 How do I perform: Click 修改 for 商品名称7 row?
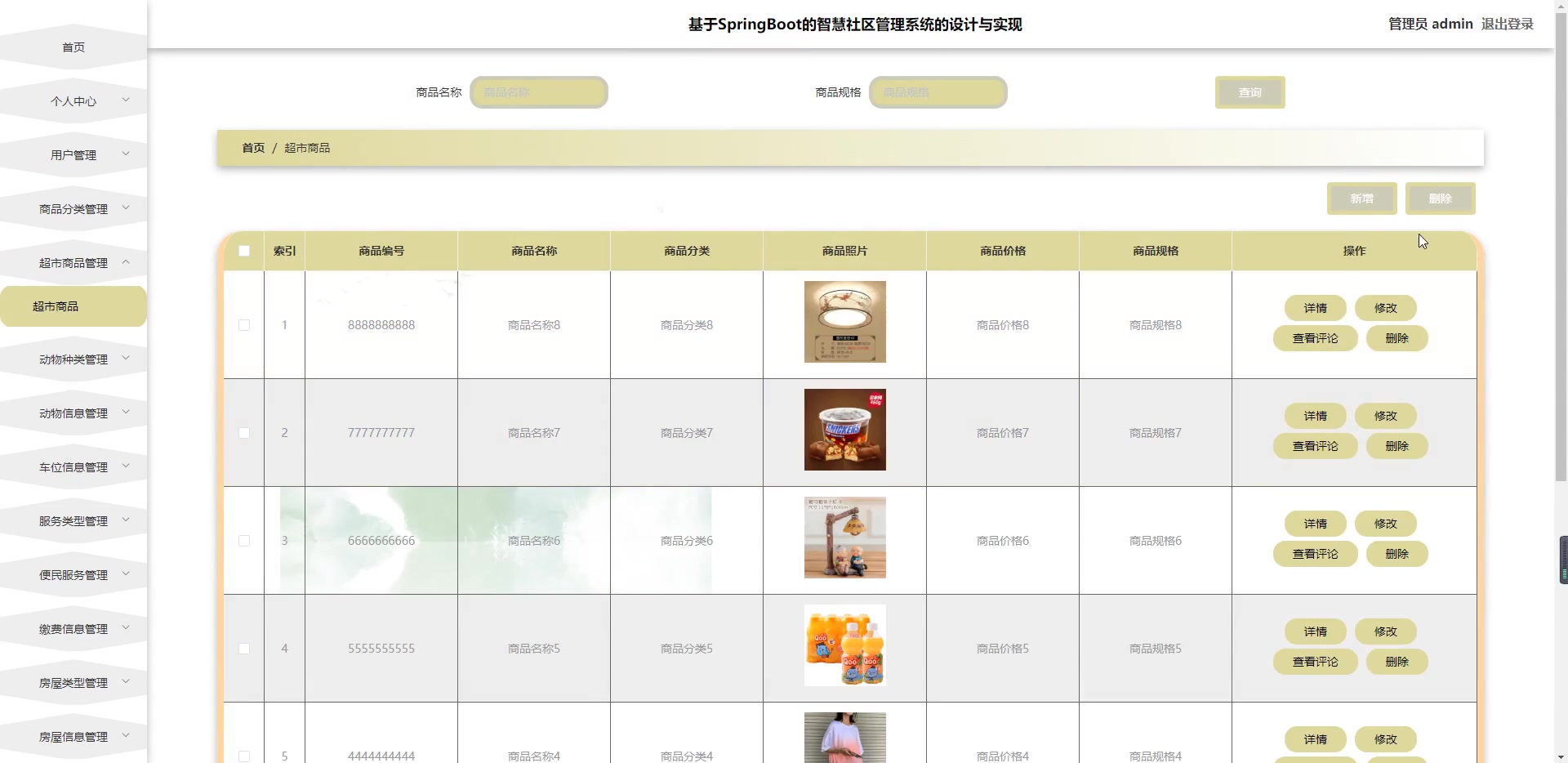click(1386, 416)
